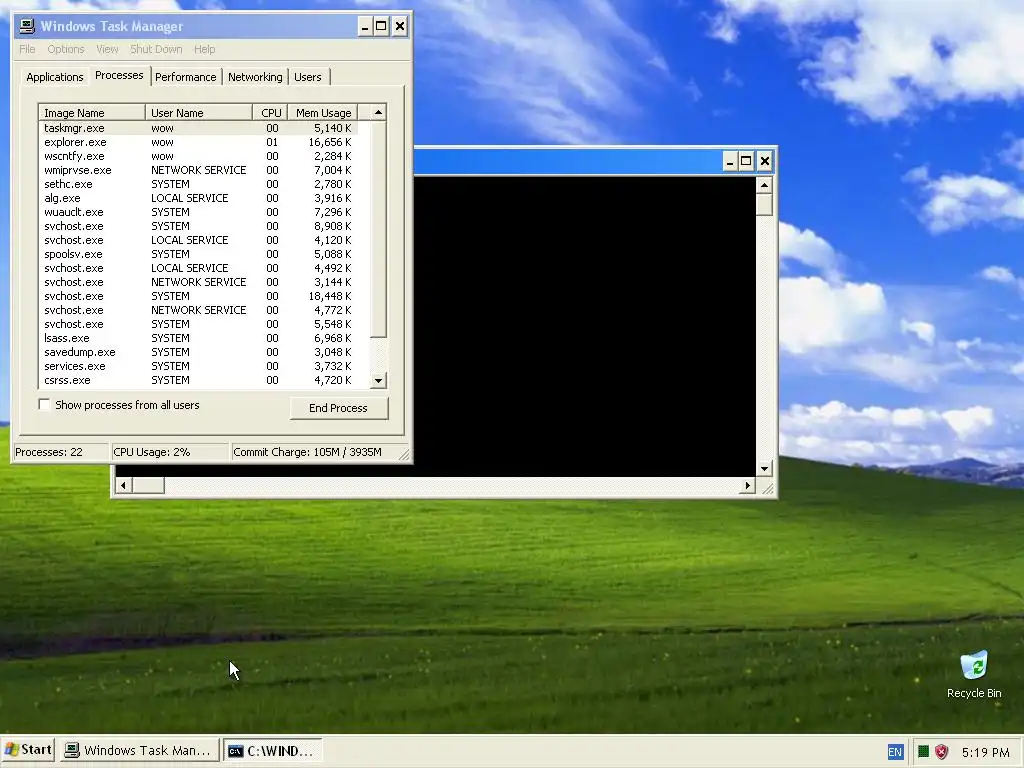The width and height of the screenshot is (1024, 768).
Task: Select the lsass.exe process
Action: (x=198, y=338)
